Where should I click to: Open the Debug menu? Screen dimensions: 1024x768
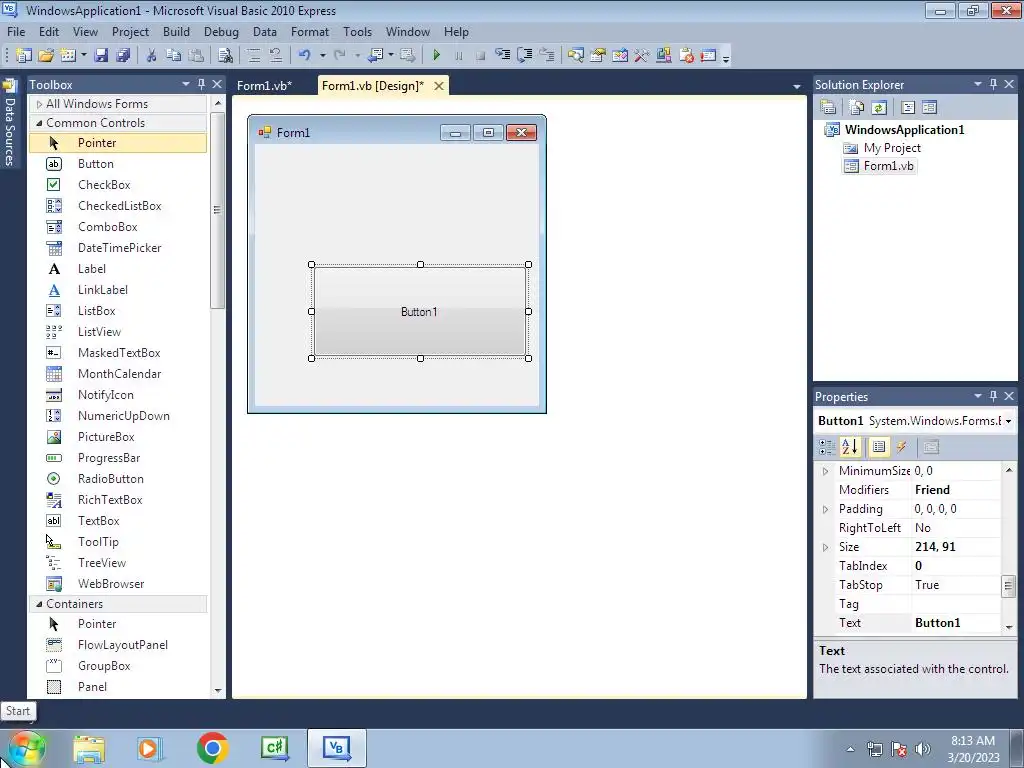(x=221, y=31)
